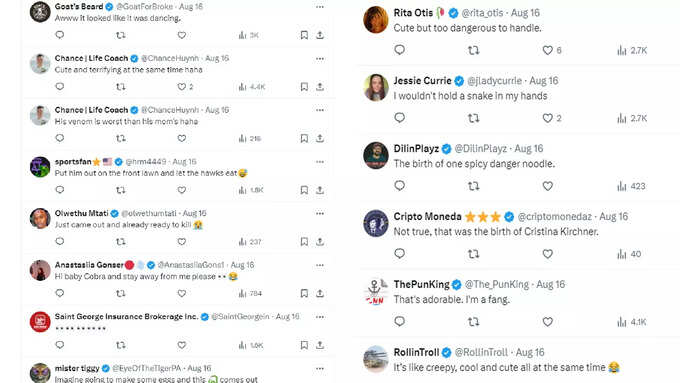This screenshot has height=383, width=680.
Task: Like Cripto Moneda's tweet
Action: coord(548,254)
